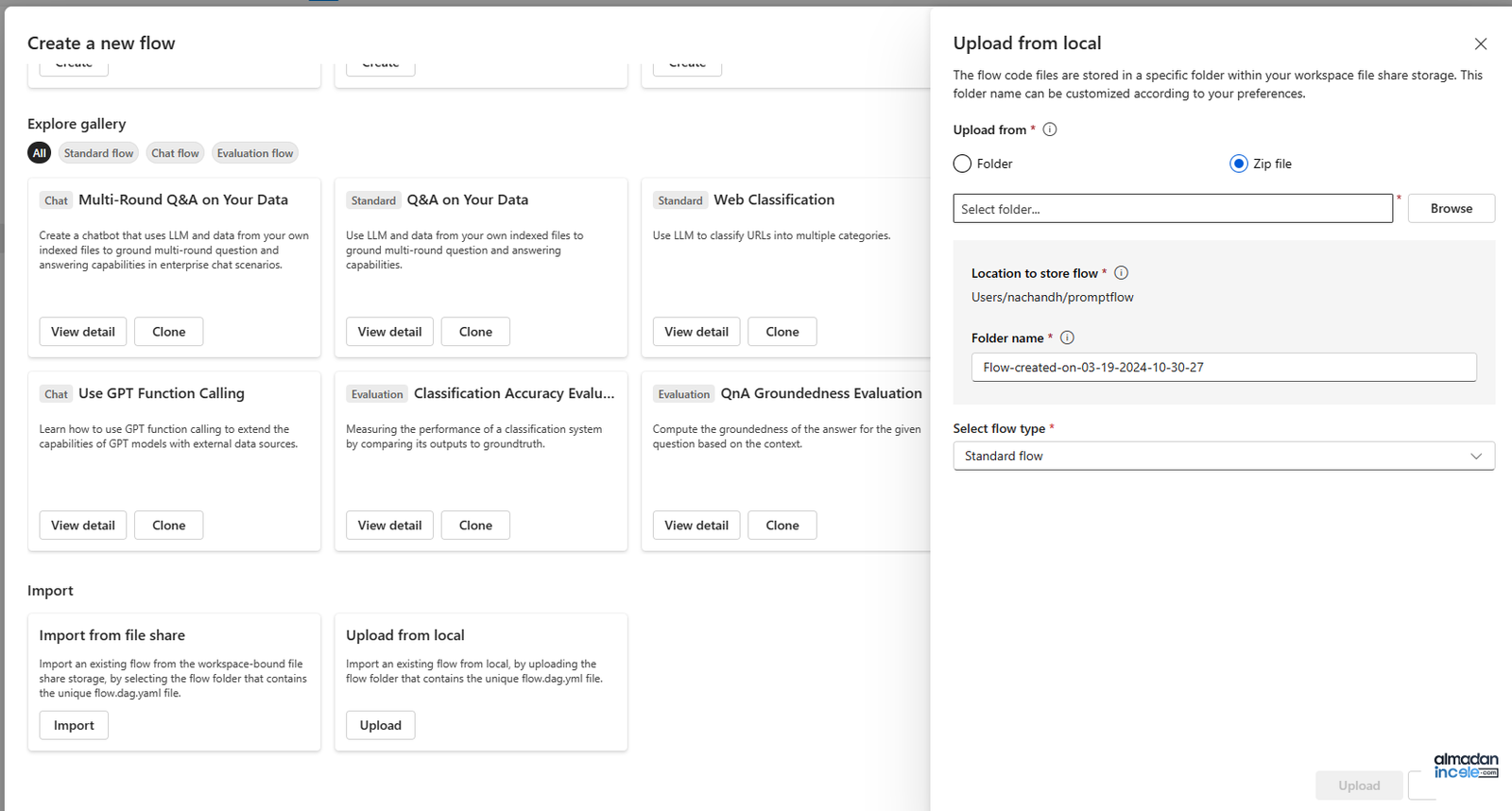
Task: Click Upload in the Upload from local card
Action: point(380,725)
